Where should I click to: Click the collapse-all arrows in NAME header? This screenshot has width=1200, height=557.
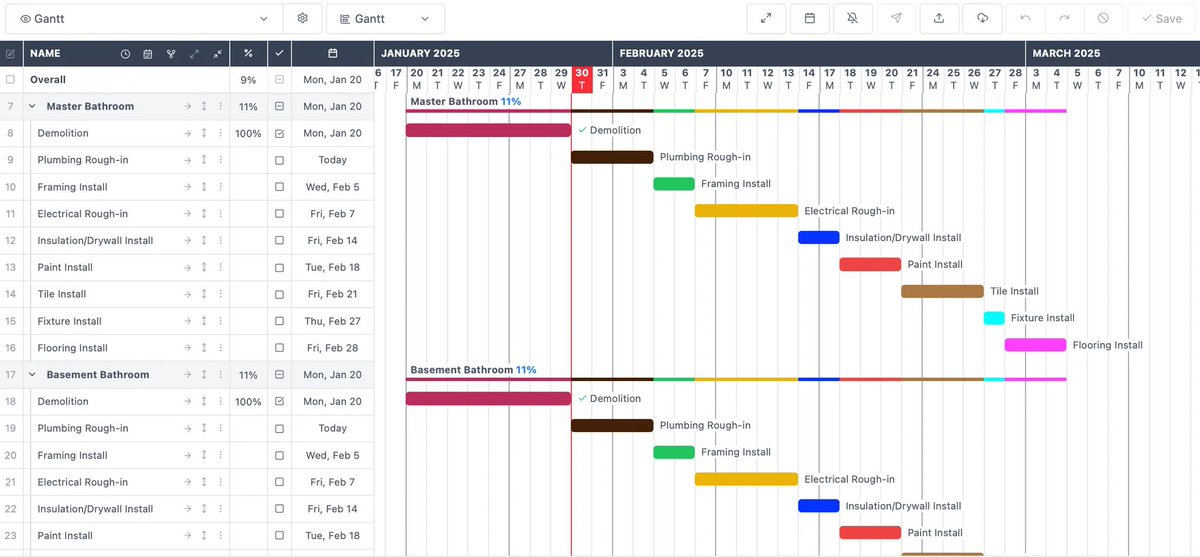coord(217,53)
